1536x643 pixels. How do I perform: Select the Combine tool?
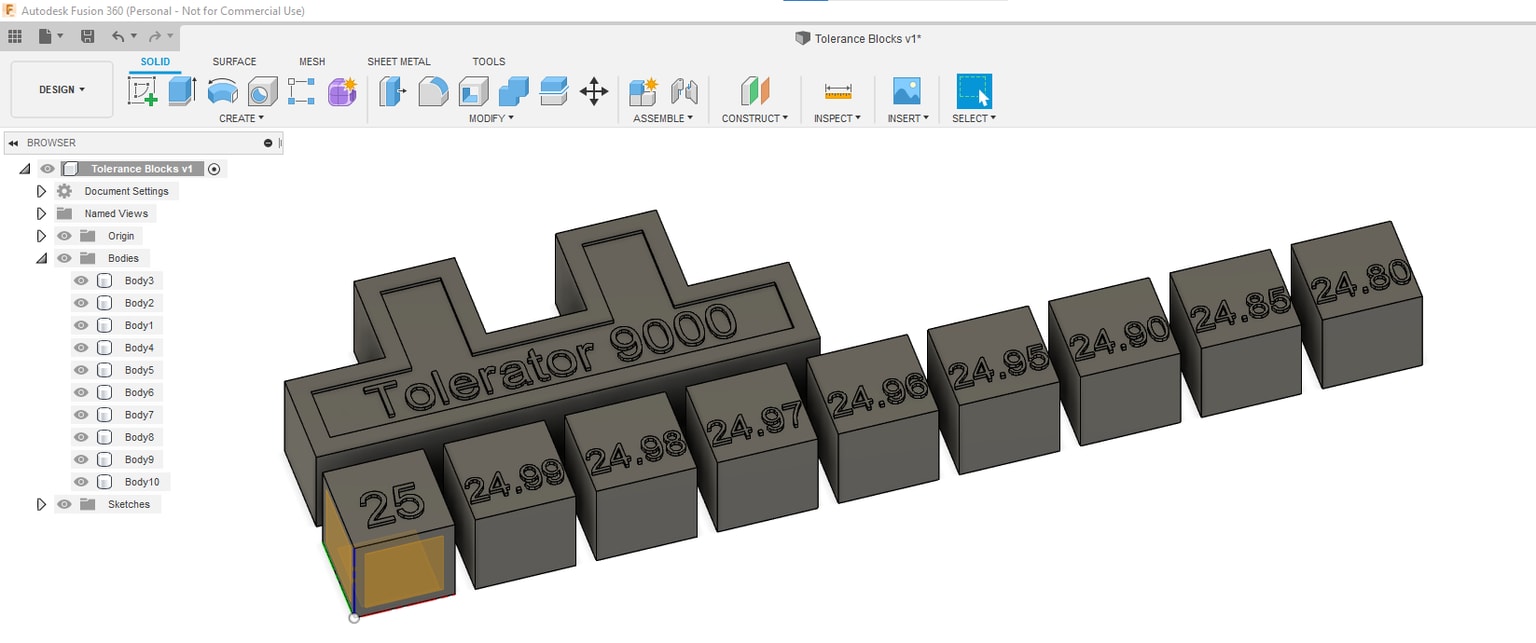click(x=513, y=92)
